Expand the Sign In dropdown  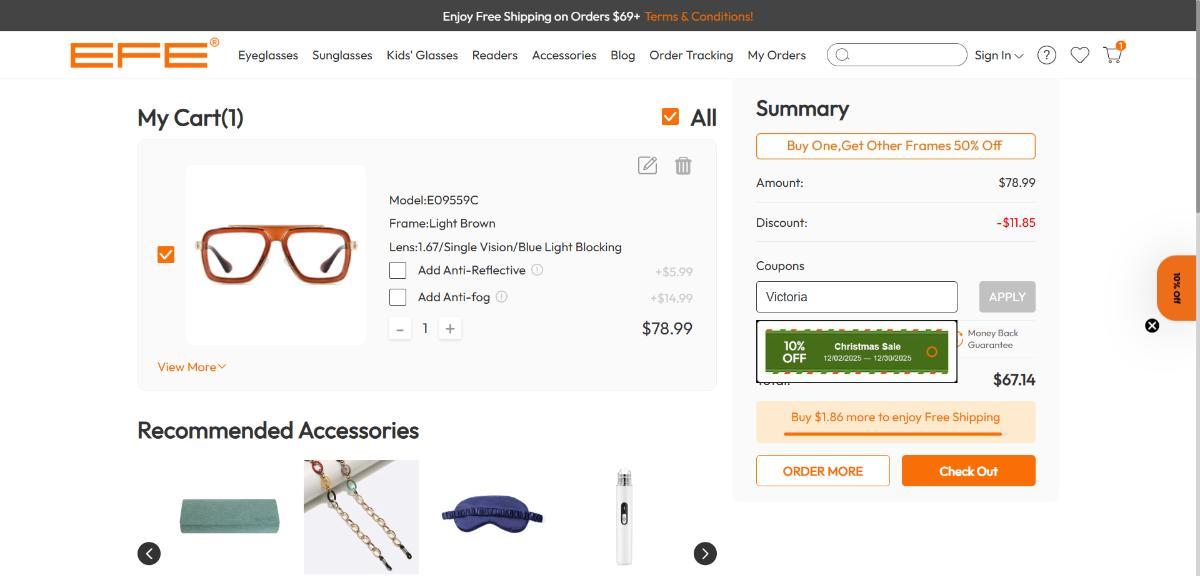click(x=999, y=55)
